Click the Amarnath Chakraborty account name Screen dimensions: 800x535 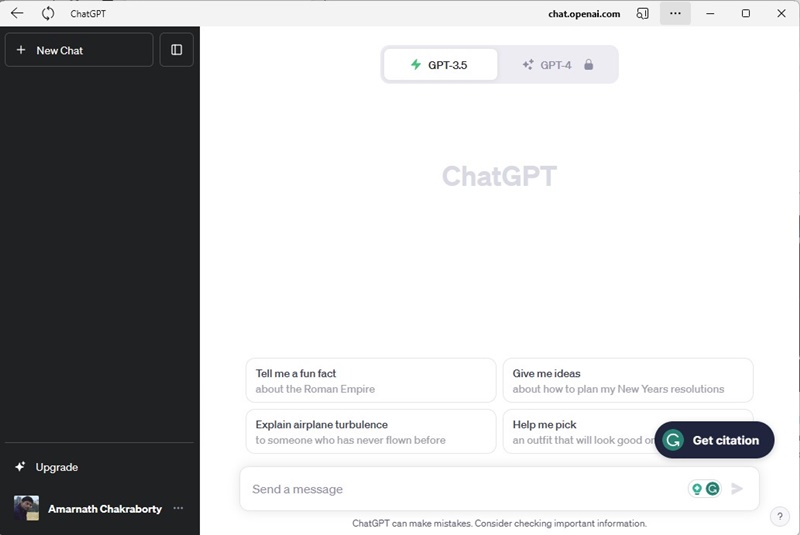105,508
